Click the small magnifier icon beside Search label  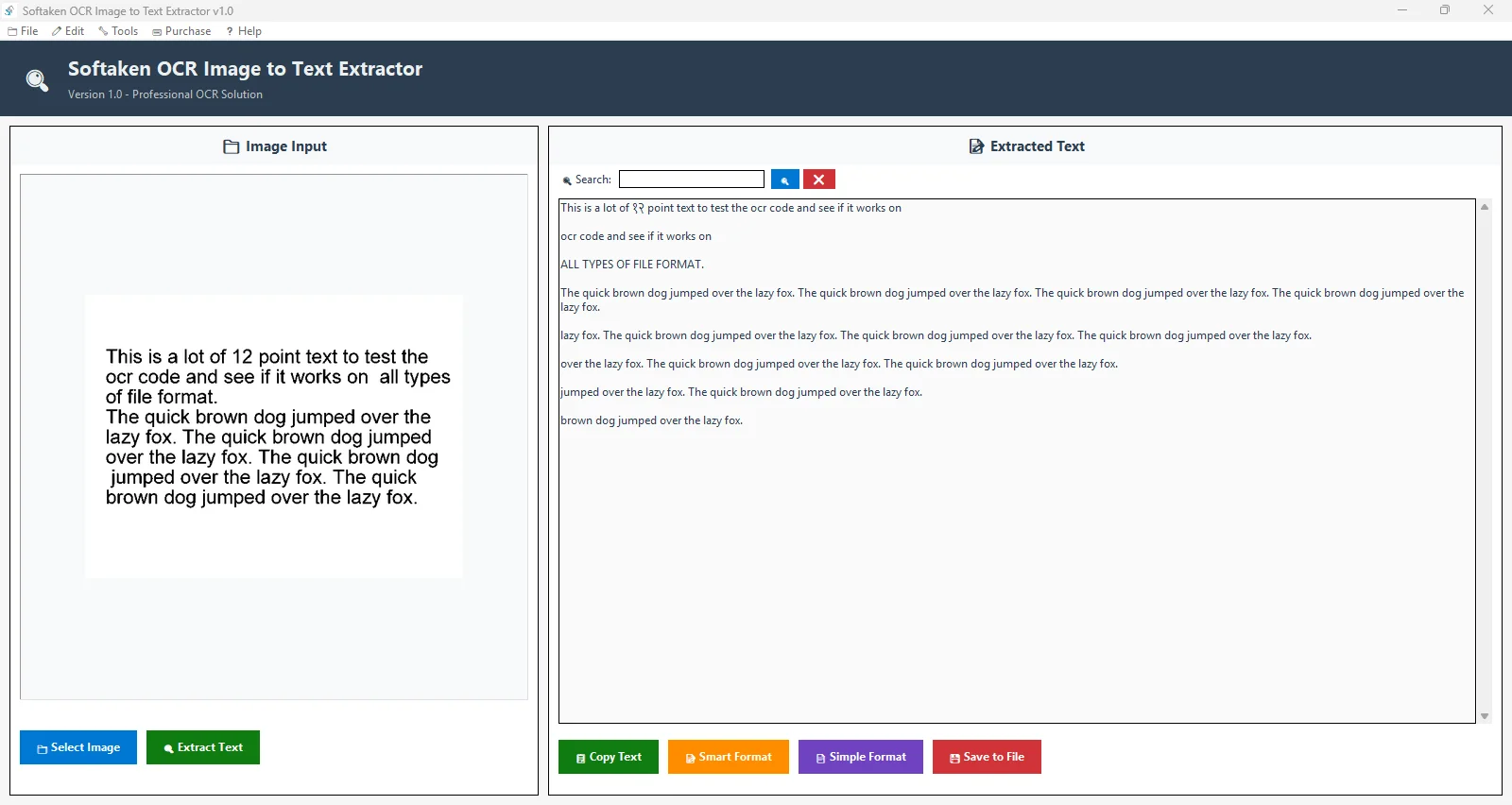[x=567, y=180]
